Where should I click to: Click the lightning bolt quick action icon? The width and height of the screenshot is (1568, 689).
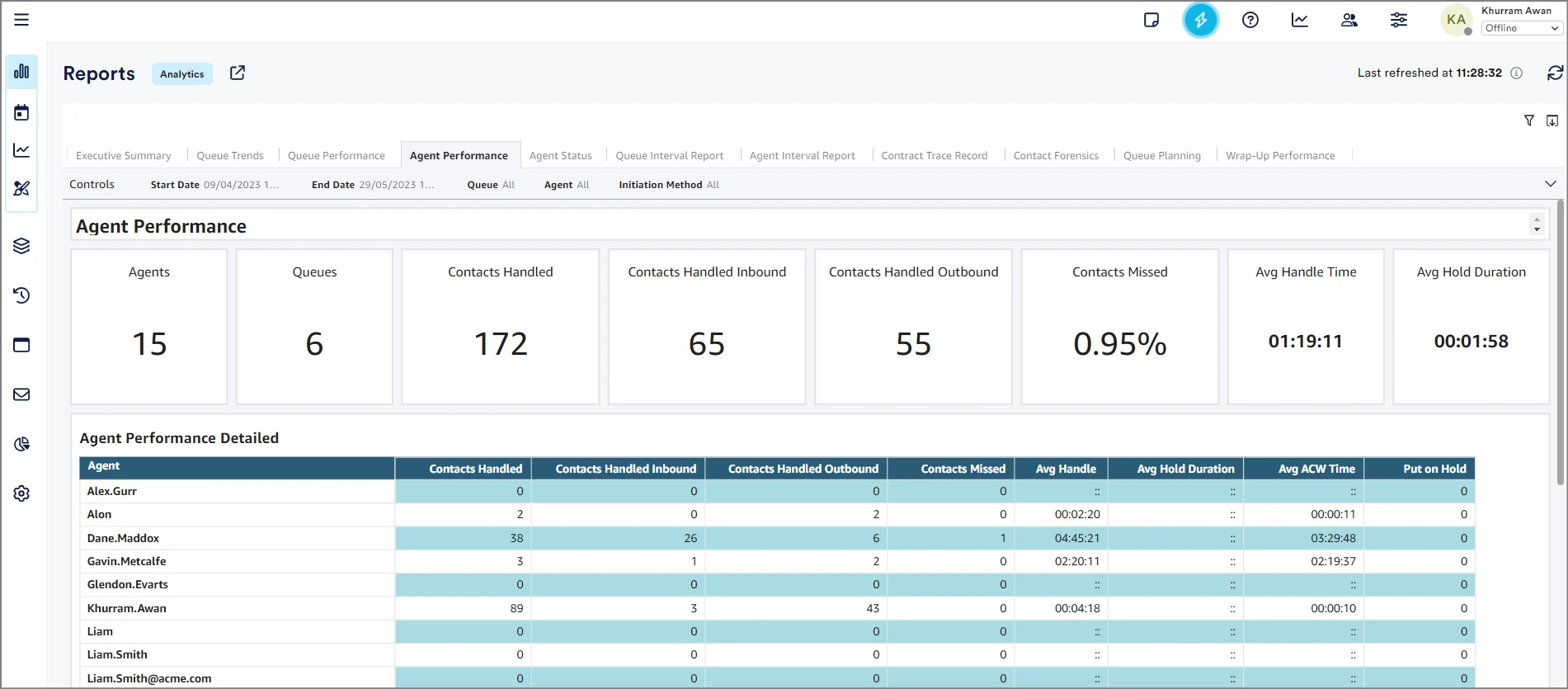pyautogui.click(x=1200, y=20)
